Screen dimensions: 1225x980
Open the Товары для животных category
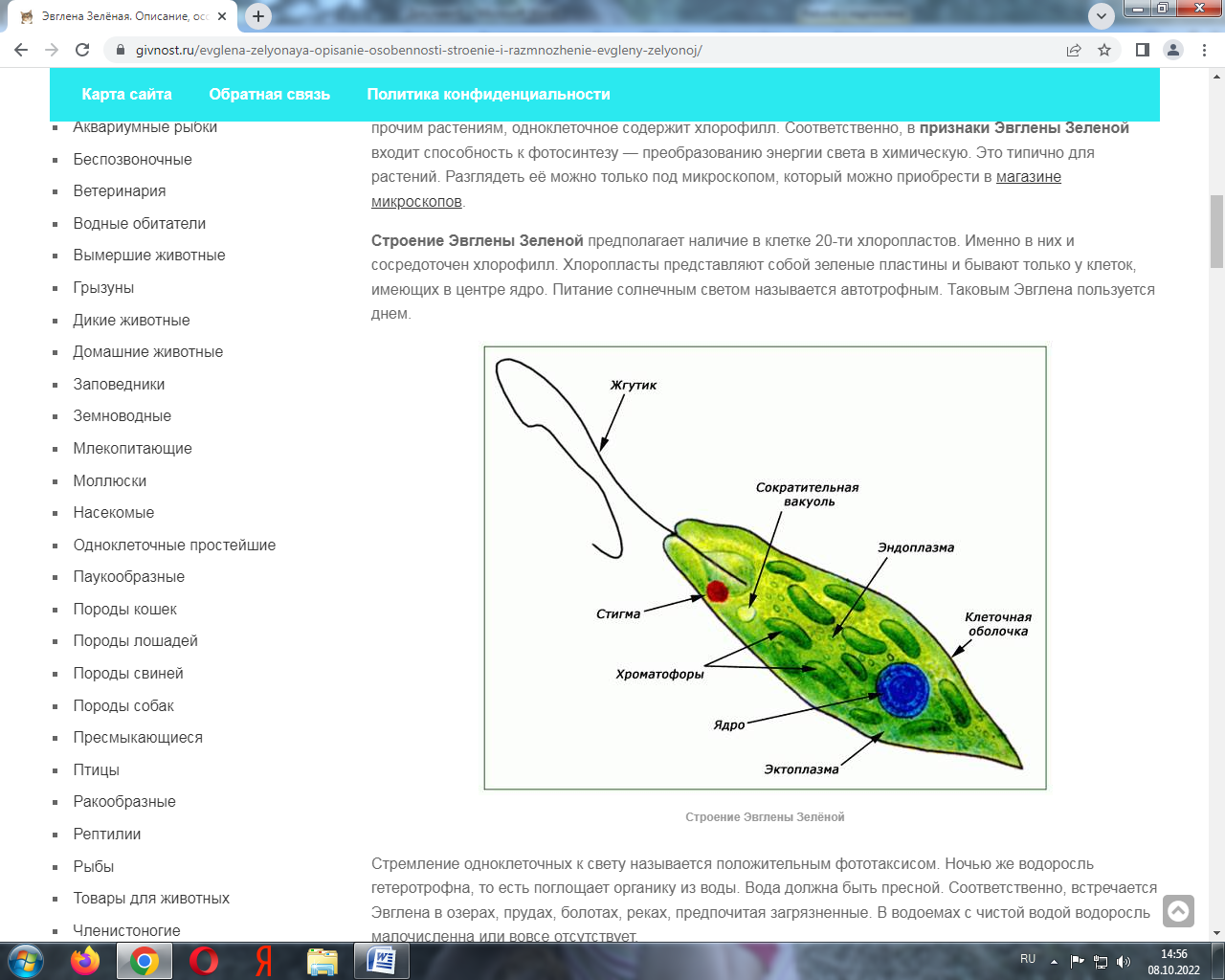(151, 899)
